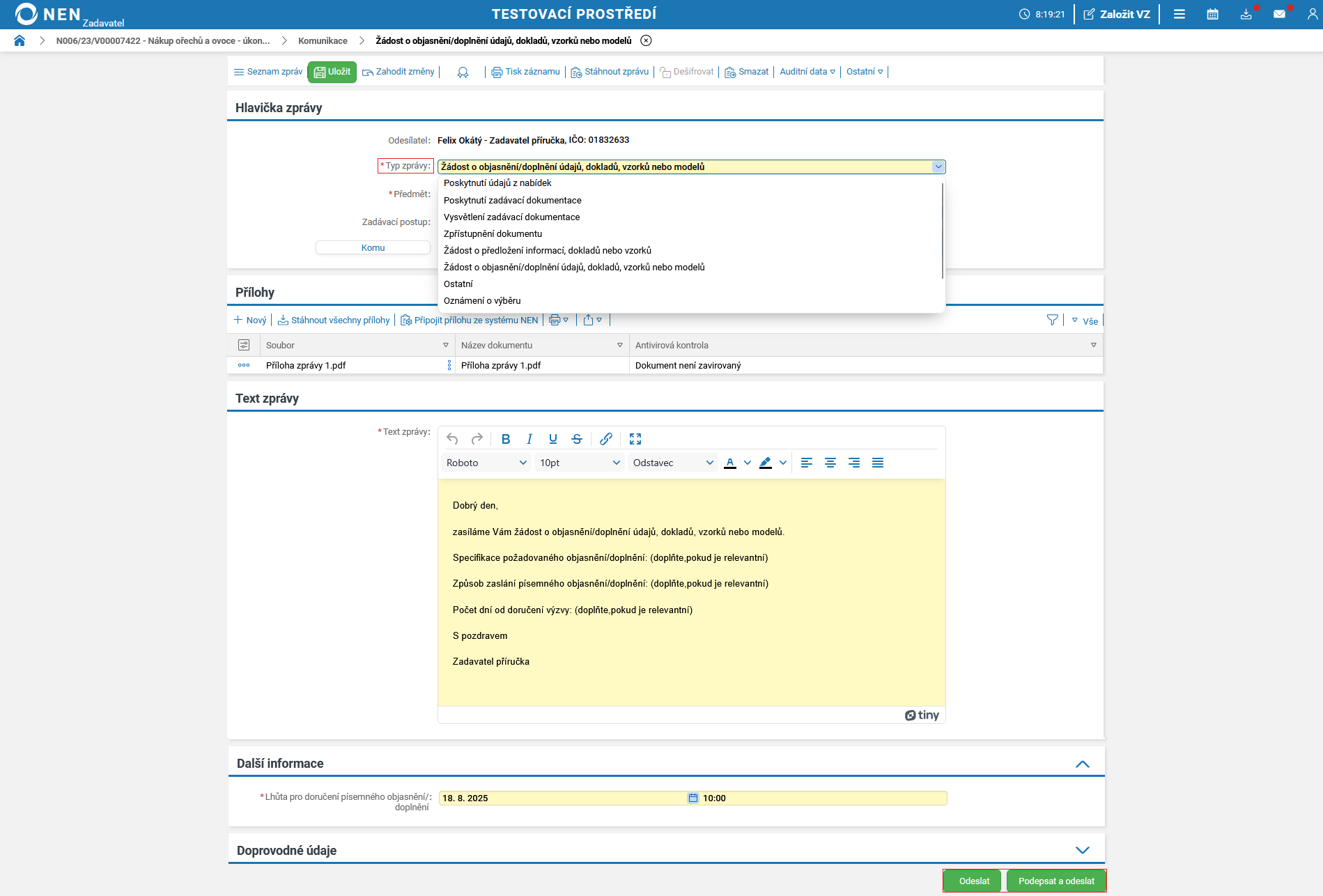This screenshot has height=896, width=1323.
Task: Click the Komu recipient button
Action: click(x=373, y=248)
